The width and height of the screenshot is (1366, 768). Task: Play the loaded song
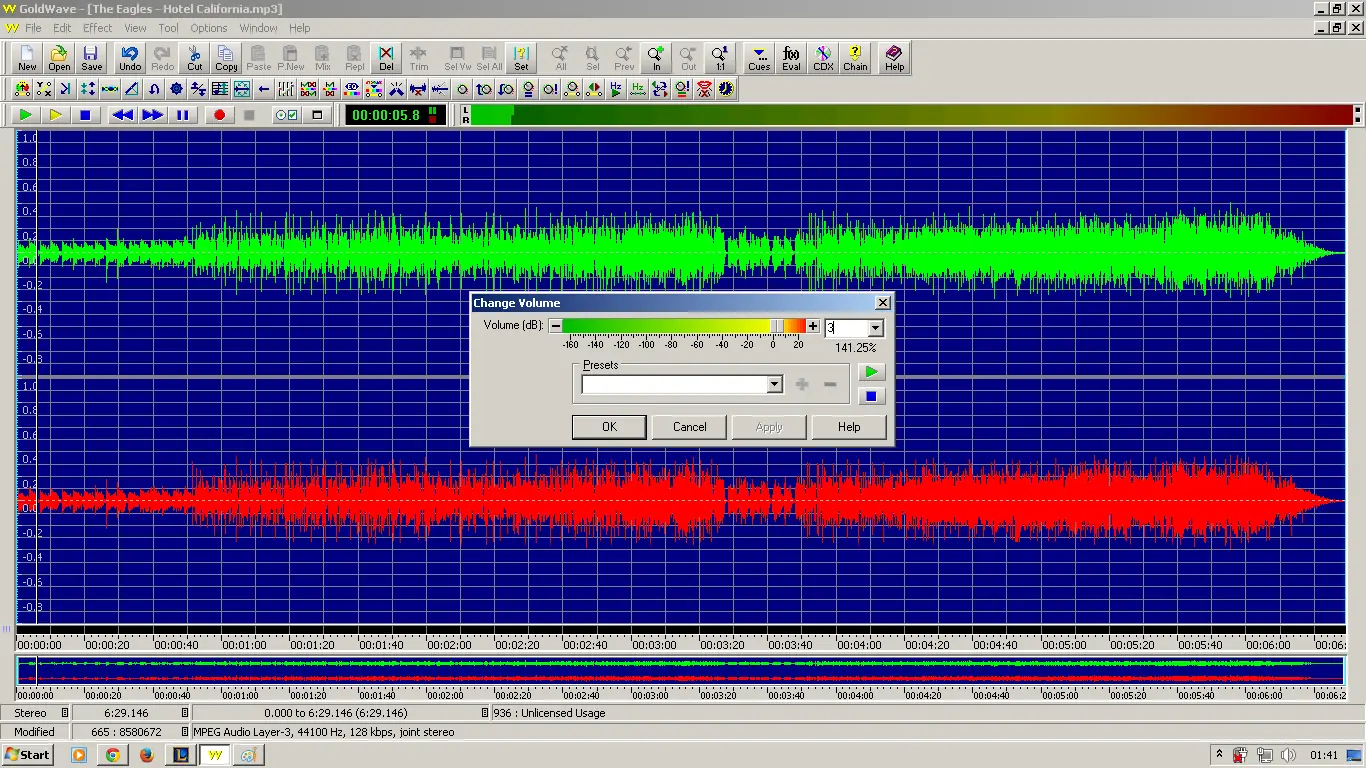(25, 114)
